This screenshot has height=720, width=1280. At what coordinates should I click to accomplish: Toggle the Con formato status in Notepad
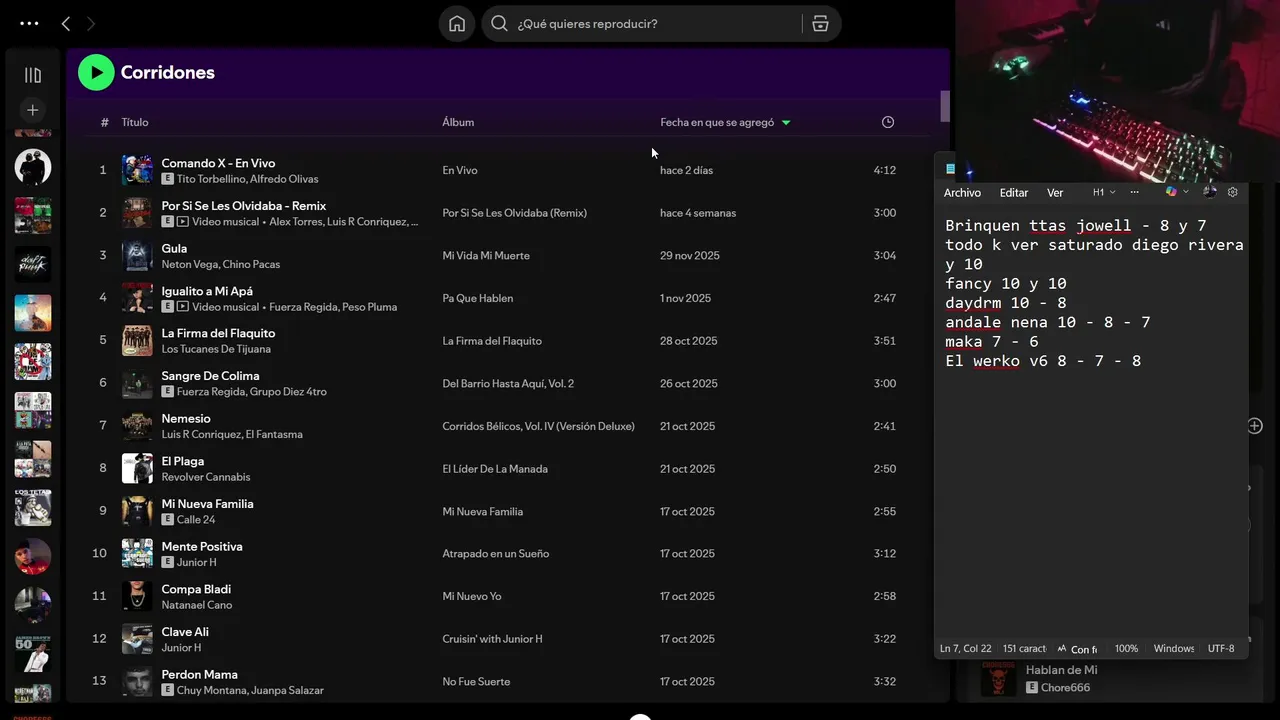[x=1083, y=649]
